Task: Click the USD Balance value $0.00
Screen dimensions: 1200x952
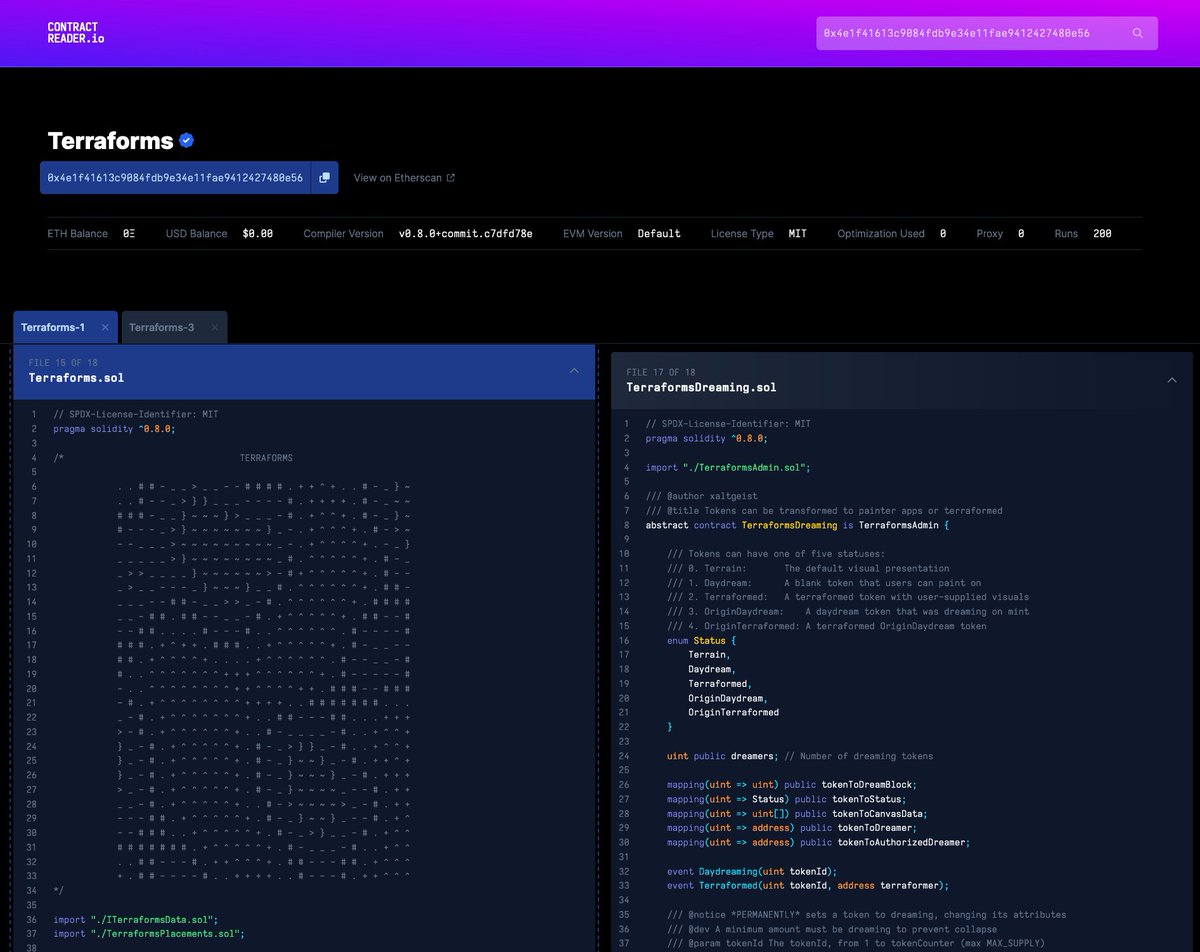Action: (257, 233)
